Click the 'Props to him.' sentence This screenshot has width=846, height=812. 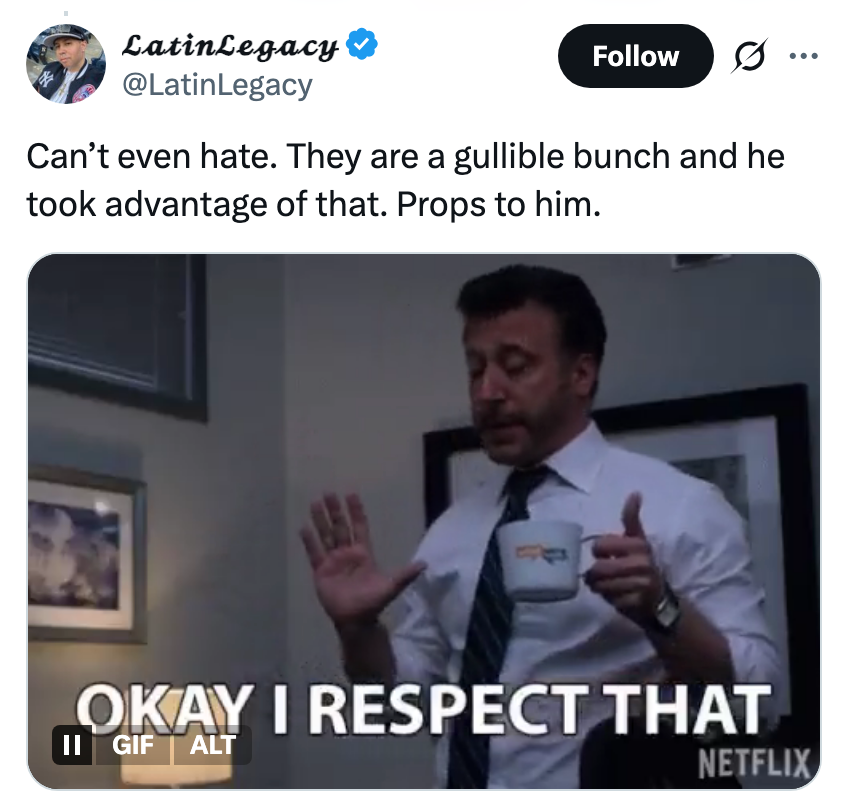[499, 204]
